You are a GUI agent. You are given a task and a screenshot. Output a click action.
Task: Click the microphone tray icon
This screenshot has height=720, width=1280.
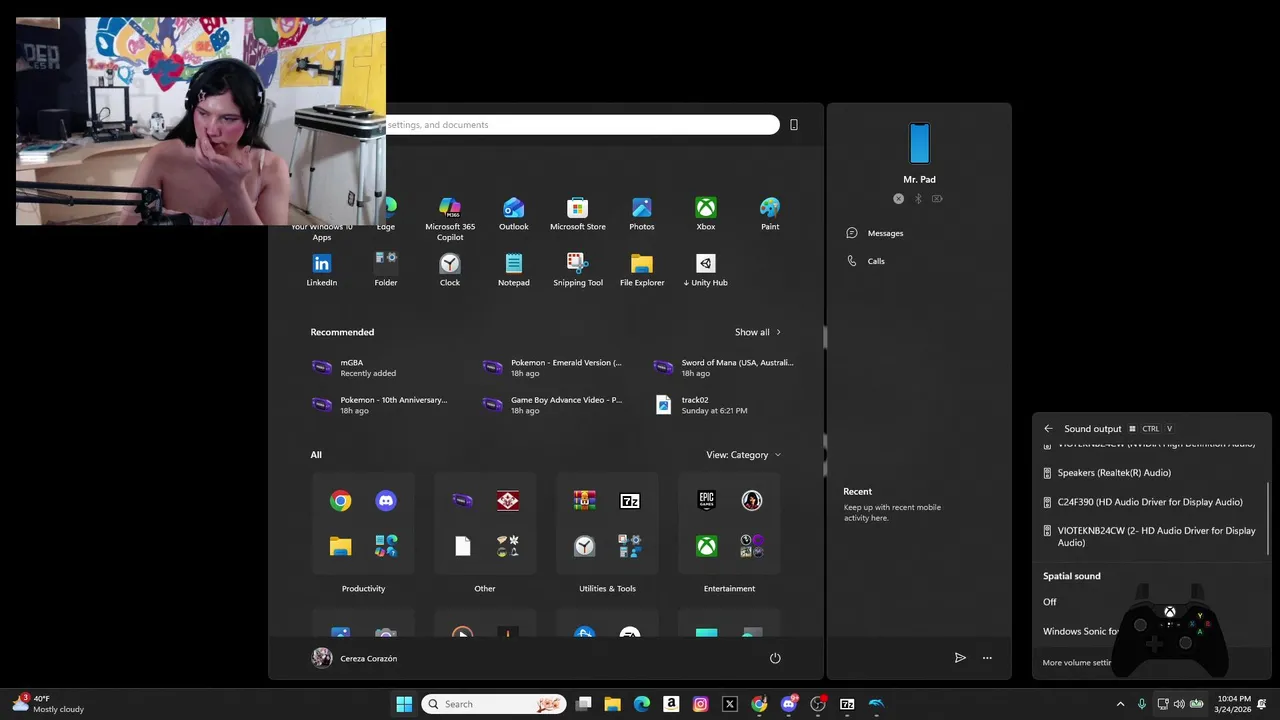coord(1142,704)
